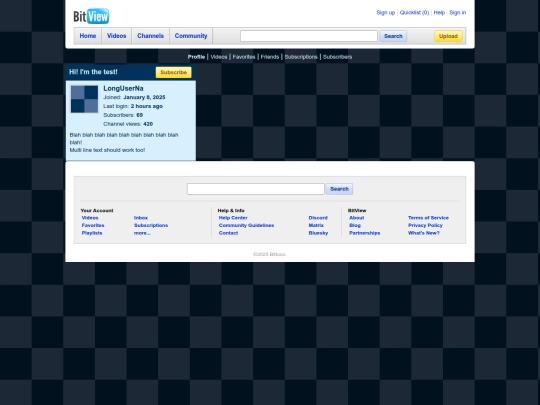Go to the Home tab
This screenshot has height=405, width=540.
point(88,36)
